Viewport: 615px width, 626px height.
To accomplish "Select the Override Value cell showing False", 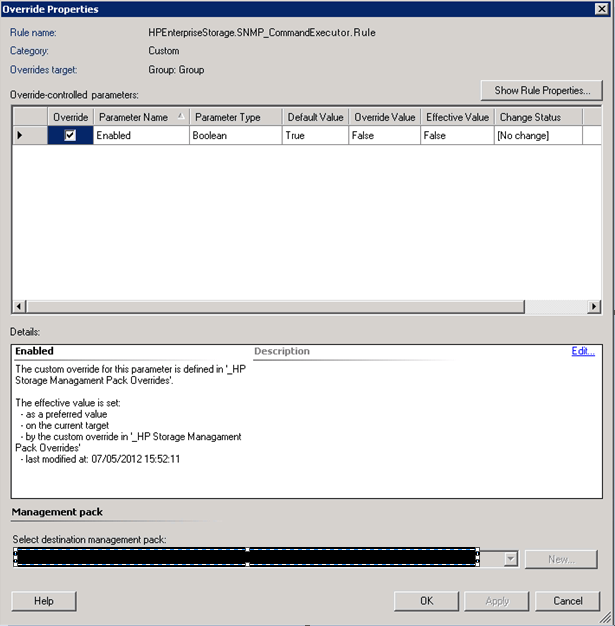I will coord(384,136).
